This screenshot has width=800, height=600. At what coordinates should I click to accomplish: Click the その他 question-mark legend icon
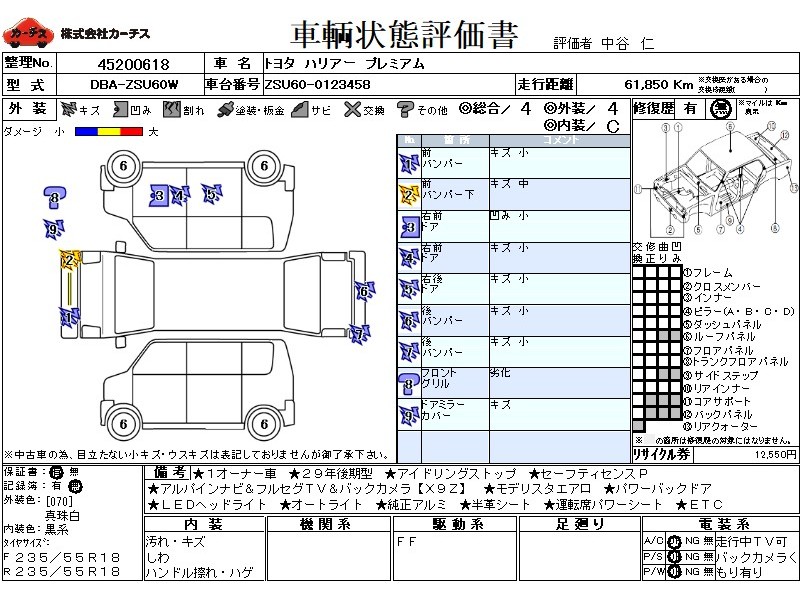[x=405, y=109]
